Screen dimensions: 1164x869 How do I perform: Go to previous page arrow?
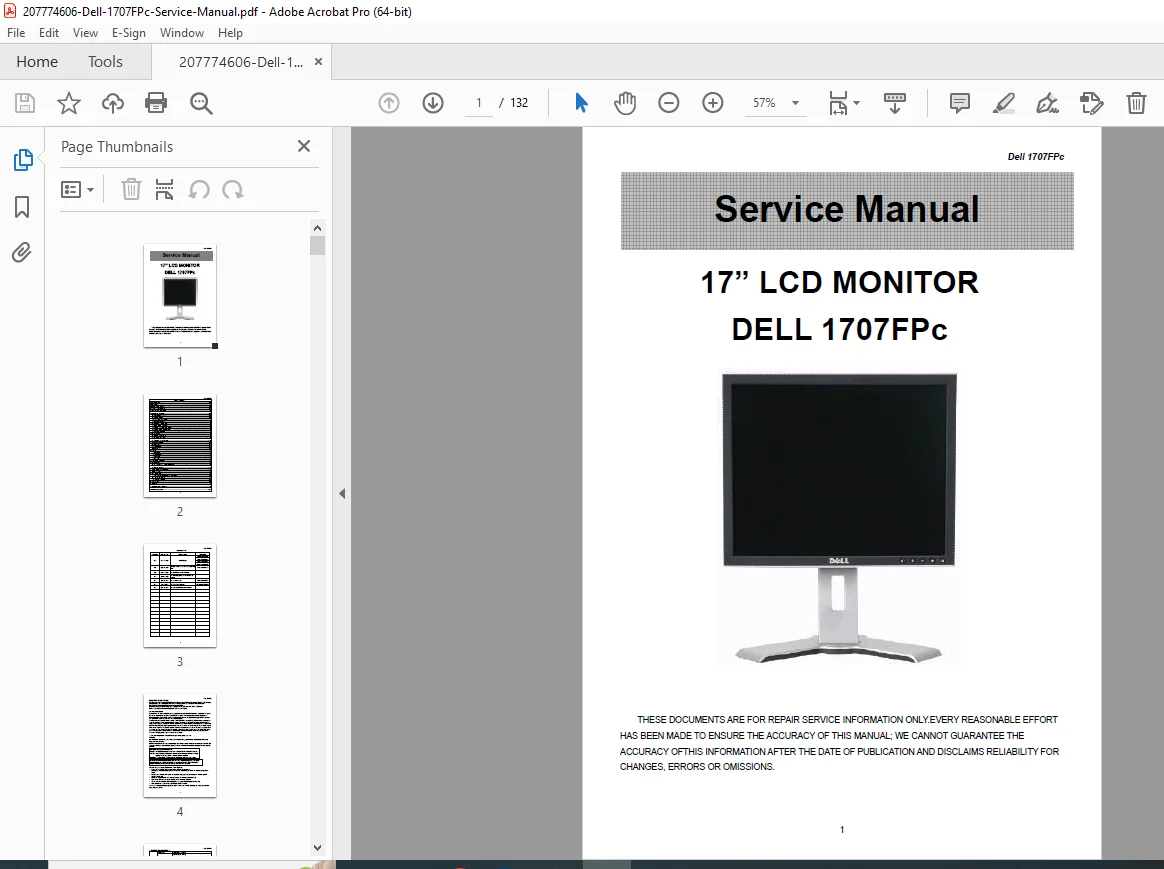(x=389, y=103)
